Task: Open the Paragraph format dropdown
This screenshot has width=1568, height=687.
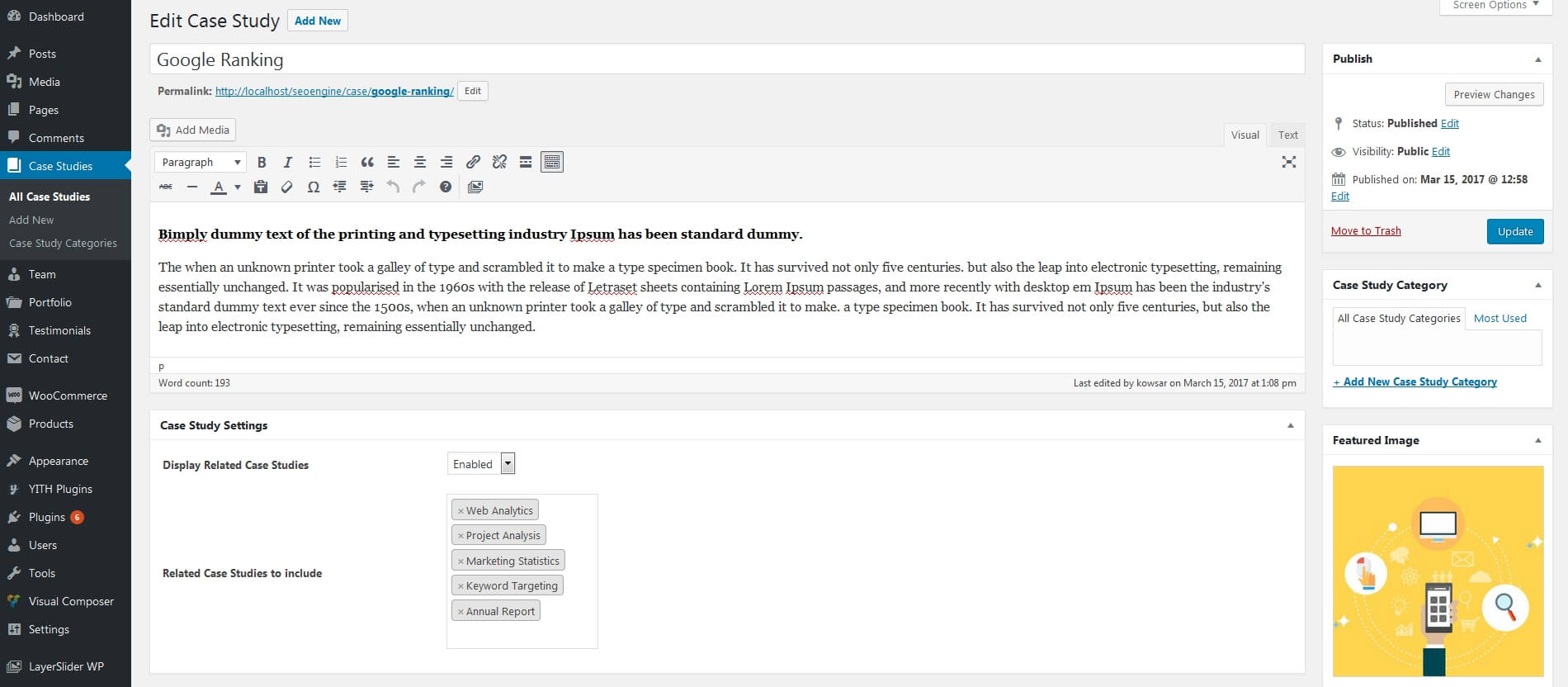Action: click(x=201, y=163)
